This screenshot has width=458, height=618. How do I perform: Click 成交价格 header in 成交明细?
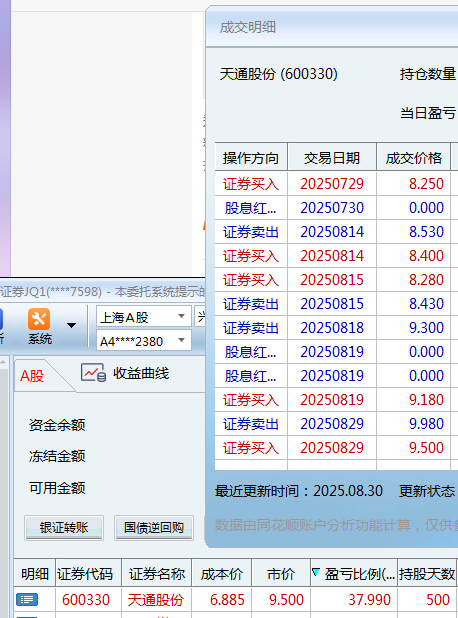pyautogui.click(x=413, y=158)
